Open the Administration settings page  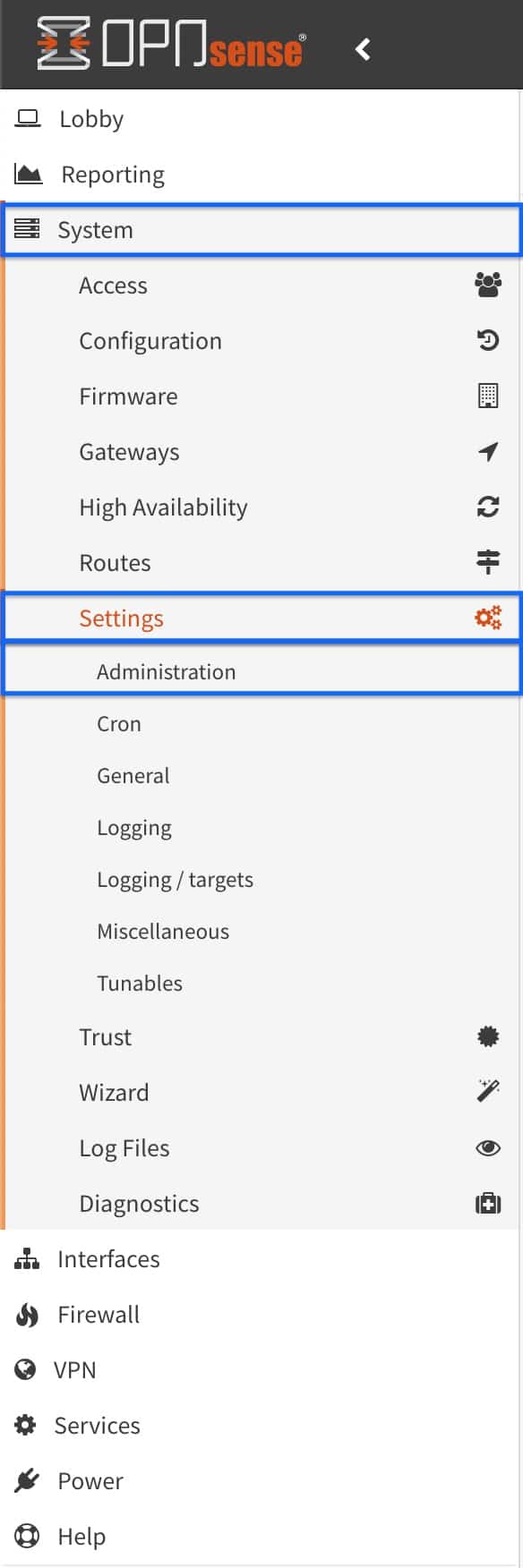pyautogui.click(x=261, y=671)
